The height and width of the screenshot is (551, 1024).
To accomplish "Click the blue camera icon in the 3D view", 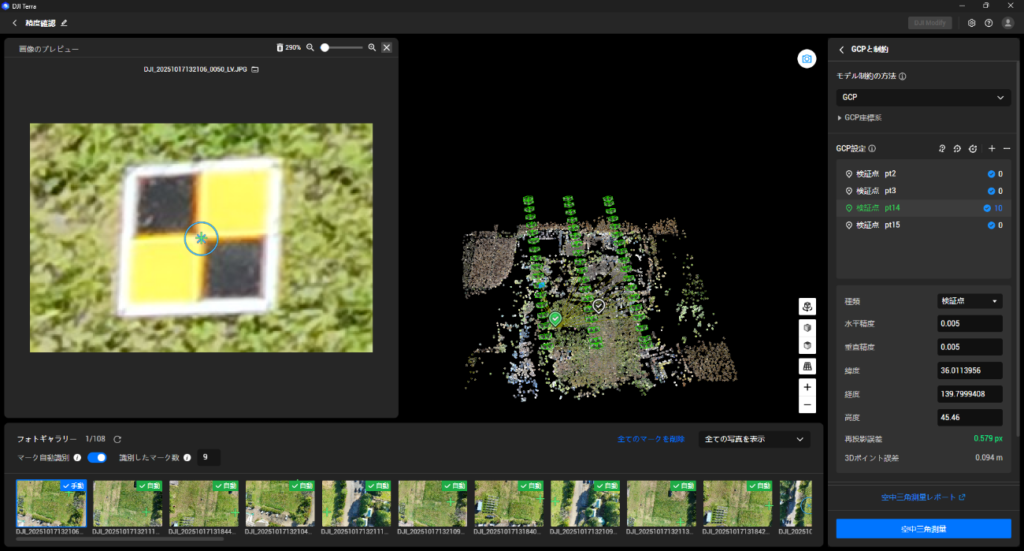I will tap(806, 59).
